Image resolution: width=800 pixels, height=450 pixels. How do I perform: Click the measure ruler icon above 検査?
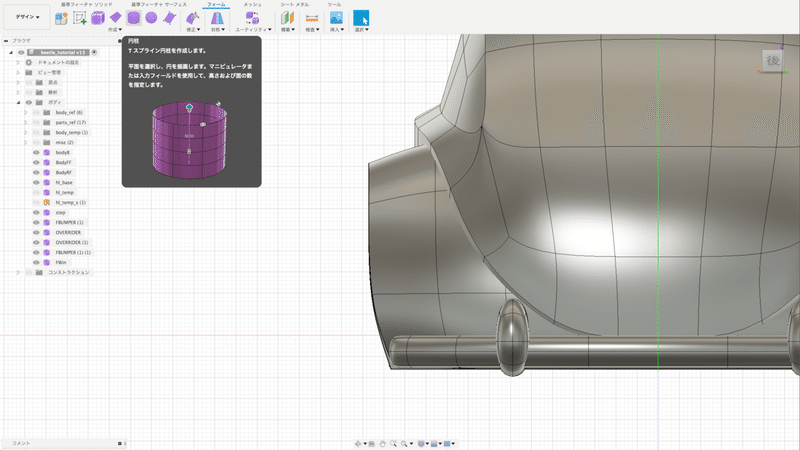point(311,18)
